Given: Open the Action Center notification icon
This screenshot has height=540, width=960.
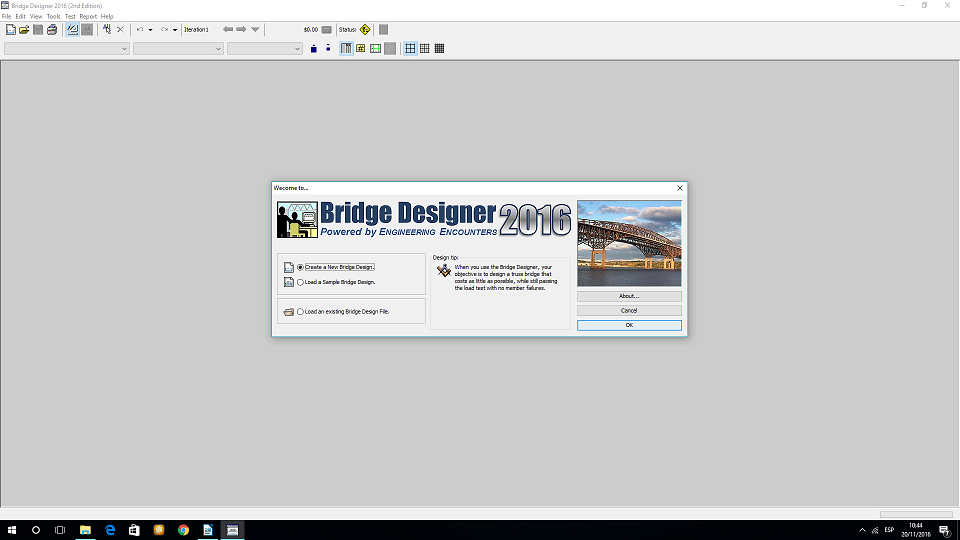Looking at the screenshot, I should 945,530.
